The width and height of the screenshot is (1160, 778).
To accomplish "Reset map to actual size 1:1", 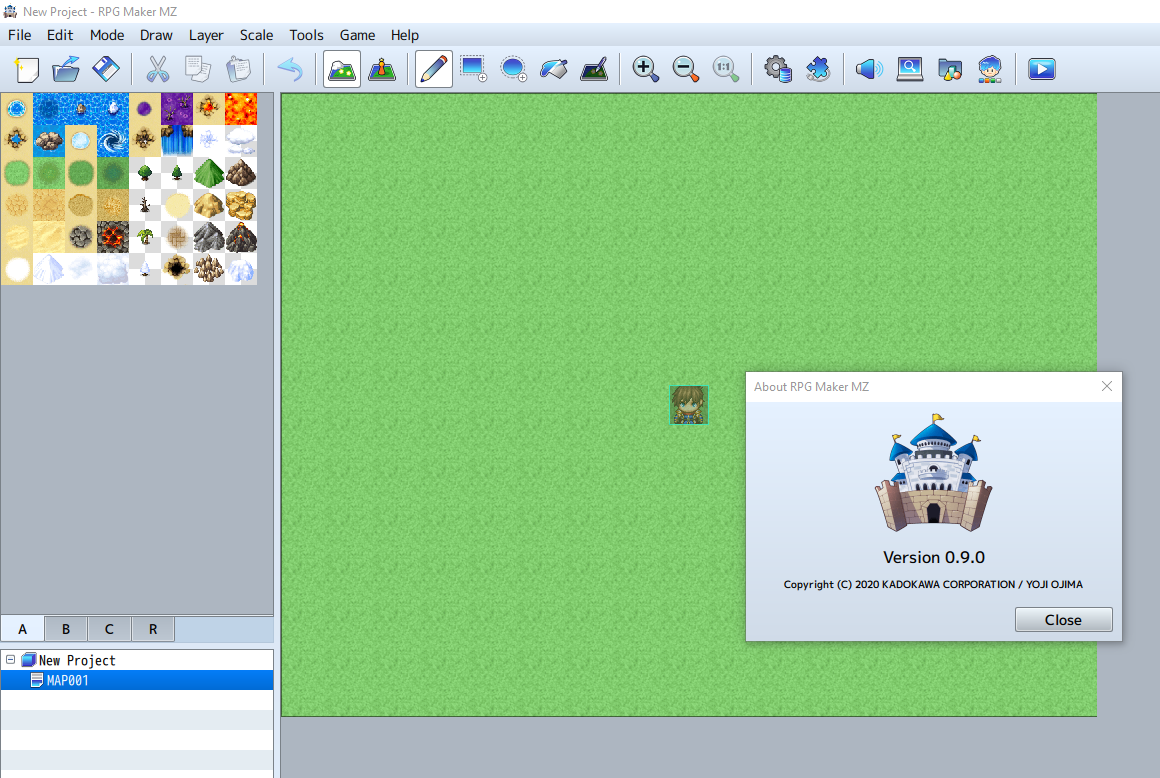I will tap(726, 70).
